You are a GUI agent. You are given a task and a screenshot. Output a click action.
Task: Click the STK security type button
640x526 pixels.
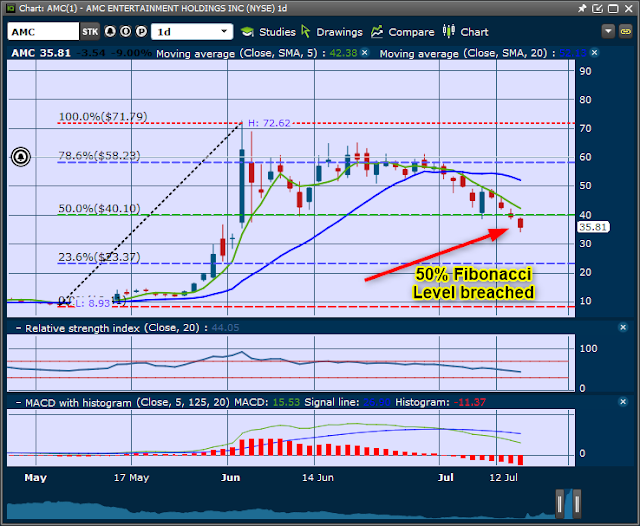90,32
